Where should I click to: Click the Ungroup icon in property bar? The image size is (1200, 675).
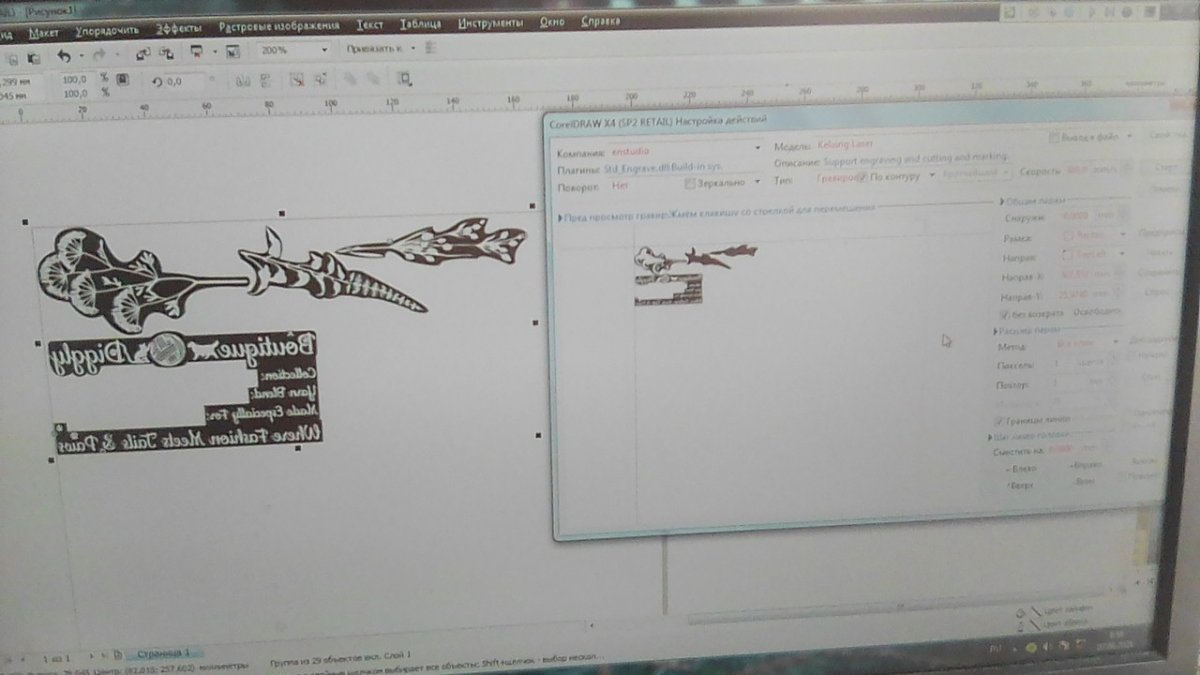click(x=295, y=80)
